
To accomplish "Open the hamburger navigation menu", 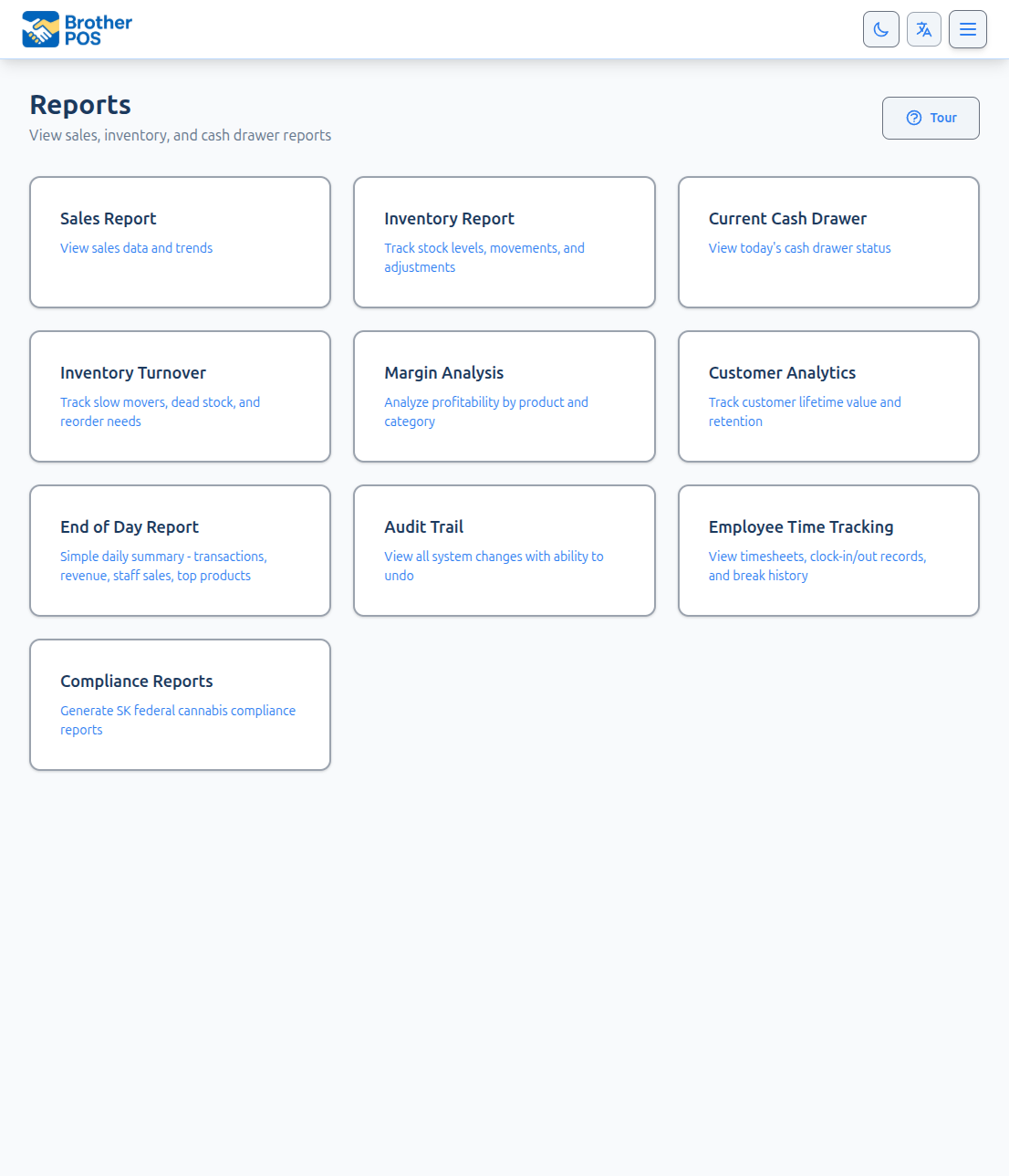I will click(967, 29).
